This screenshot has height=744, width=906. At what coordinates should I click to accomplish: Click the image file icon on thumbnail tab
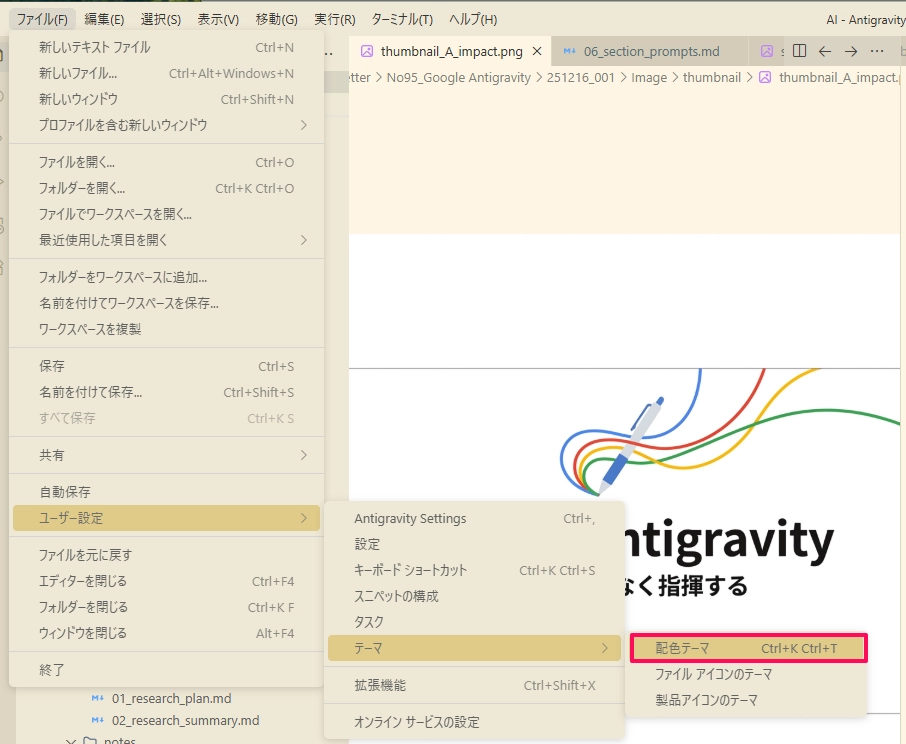coord(367,51)
